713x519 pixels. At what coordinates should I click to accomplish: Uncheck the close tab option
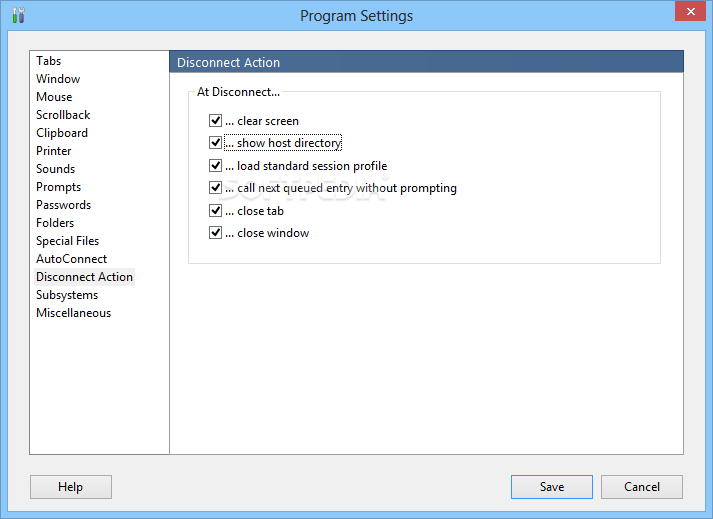tap(216, 211)
